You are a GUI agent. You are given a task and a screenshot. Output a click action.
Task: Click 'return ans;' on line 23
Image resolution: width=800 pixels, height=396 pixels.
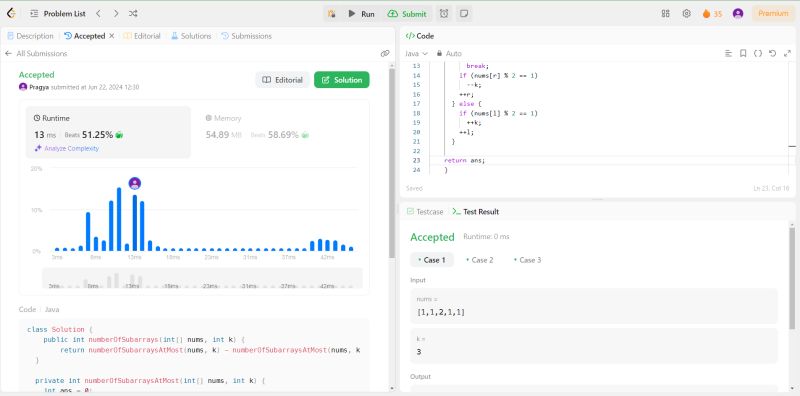(464, 160)
